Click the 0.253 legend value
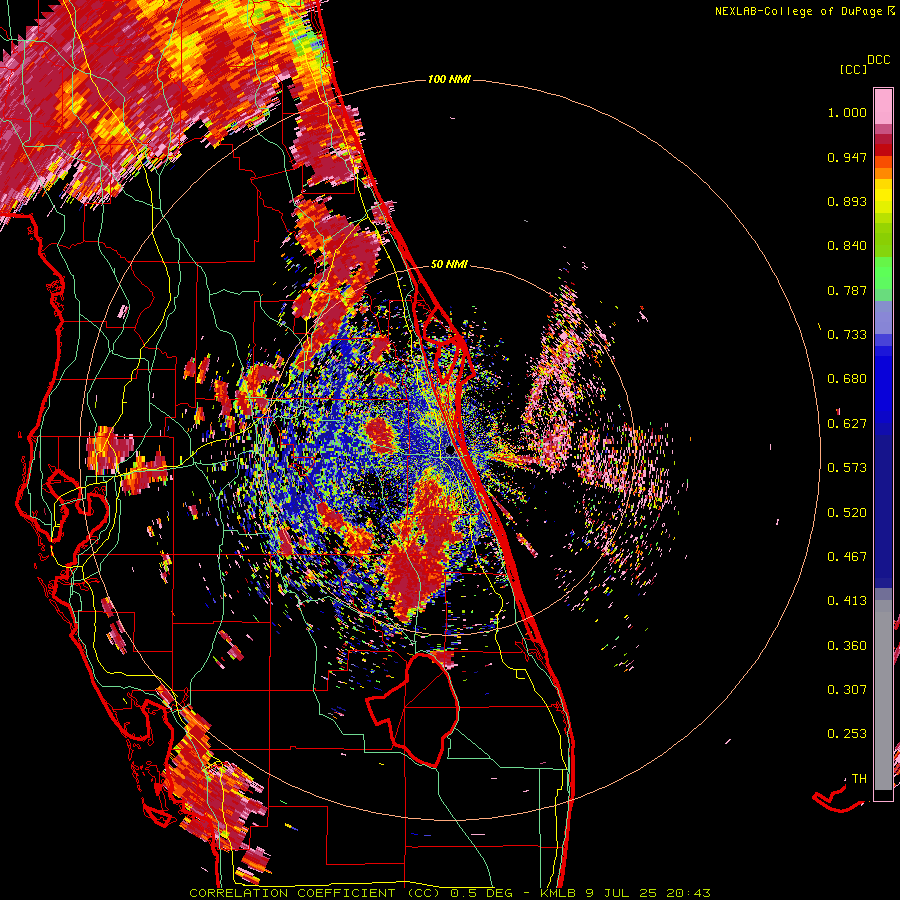This screenshot has height=900, width=900. click(847, 734)
